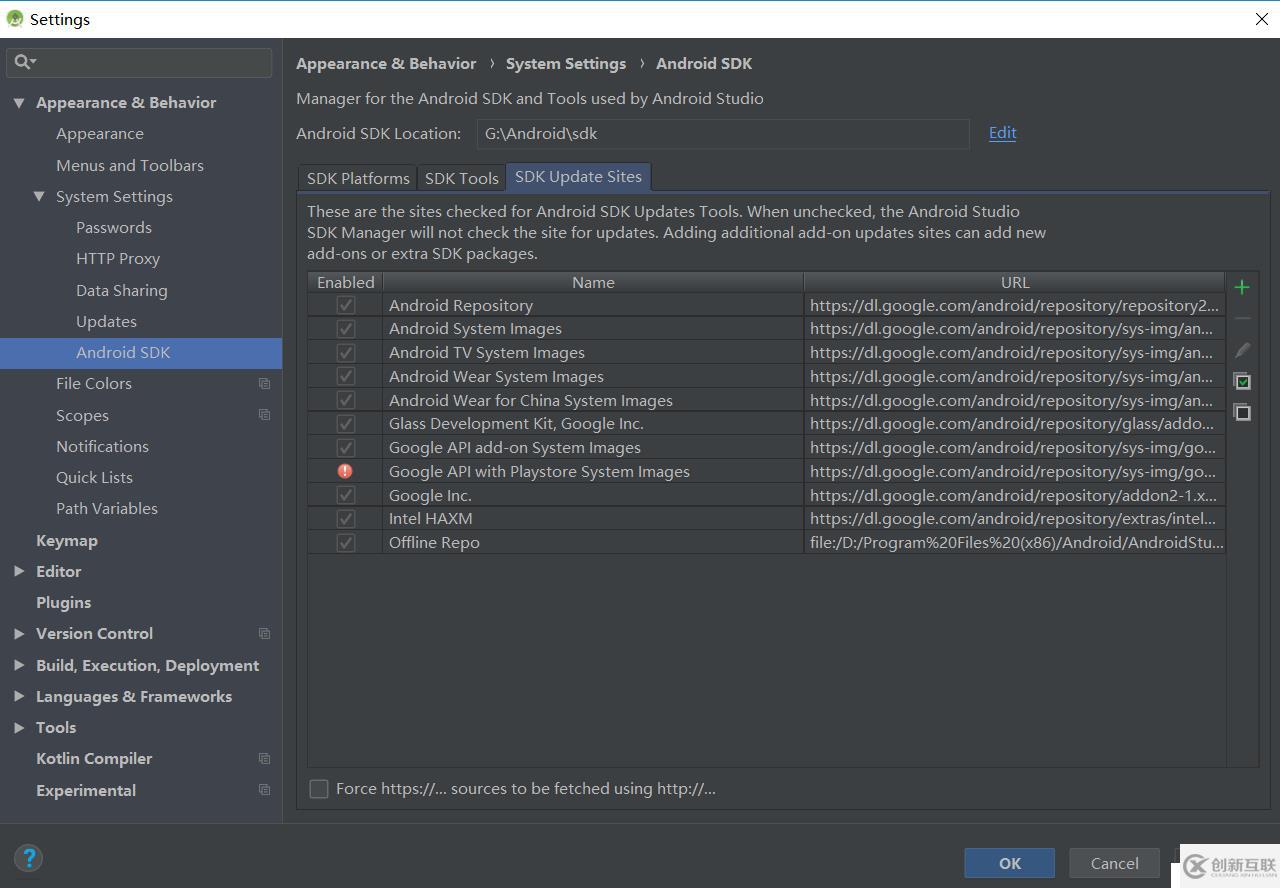Toggle Android Wear for China checkbox
This screenshot has width=1280, height=888.
pos(345,400)
